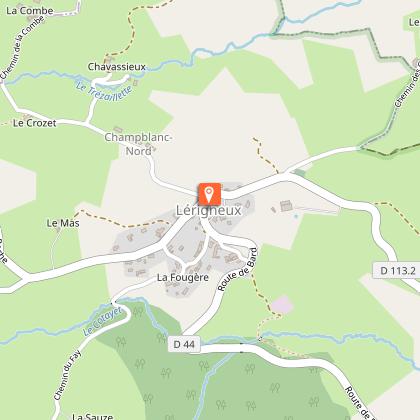Click the small blue dot near the building

296,216
